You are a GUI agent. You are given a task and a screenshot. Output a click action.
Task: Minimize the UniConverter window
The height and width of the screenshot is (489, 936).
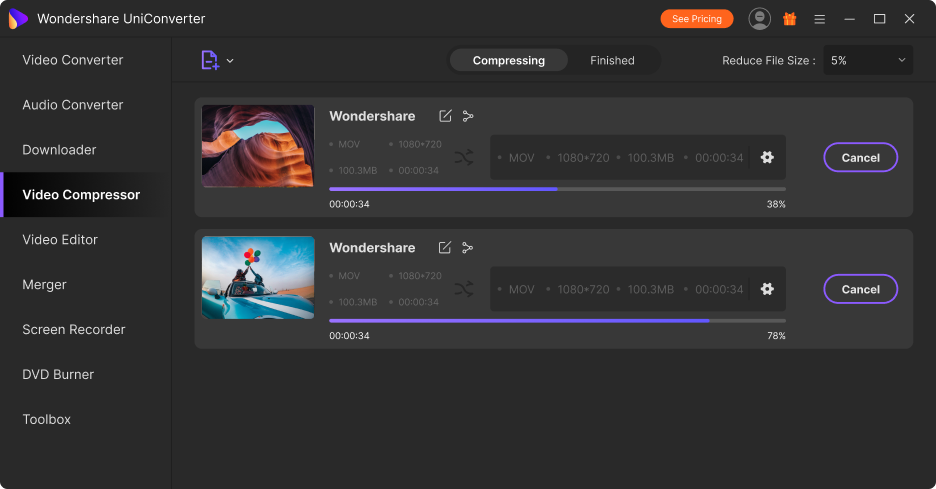tap(849, 19)
